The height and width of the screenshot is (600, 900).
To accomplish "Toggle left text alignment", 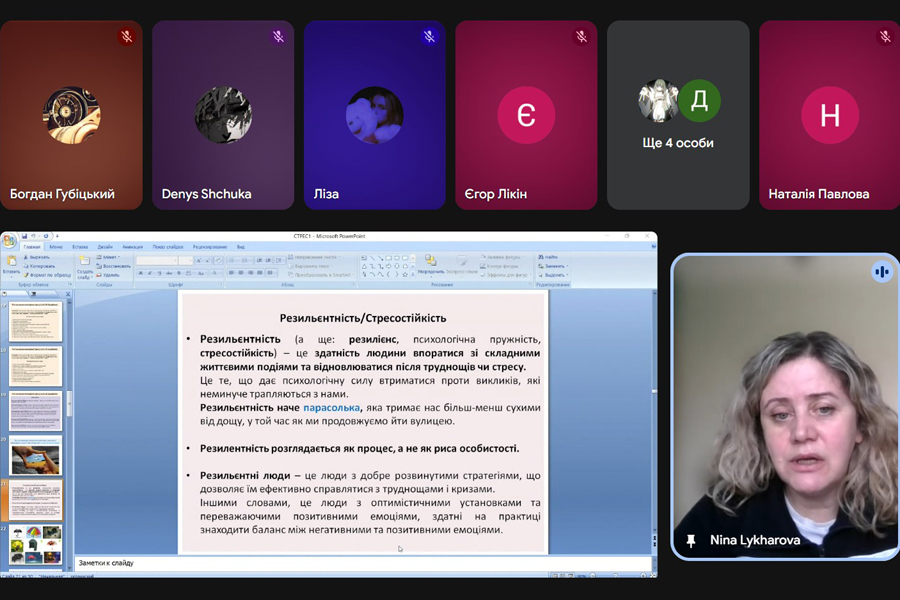I will pos(231,273).
